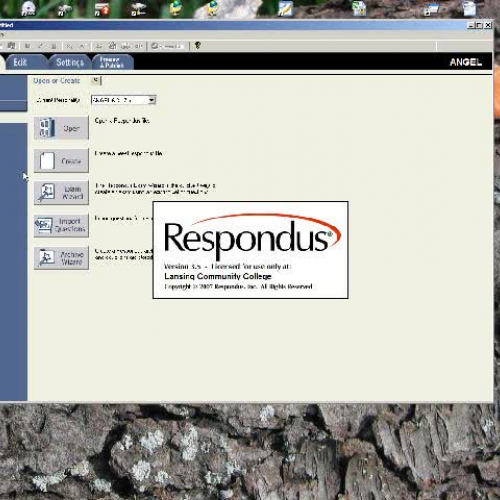Click the help icon after Power Edit
The image size is (500, 500).
tap(197, 45)
